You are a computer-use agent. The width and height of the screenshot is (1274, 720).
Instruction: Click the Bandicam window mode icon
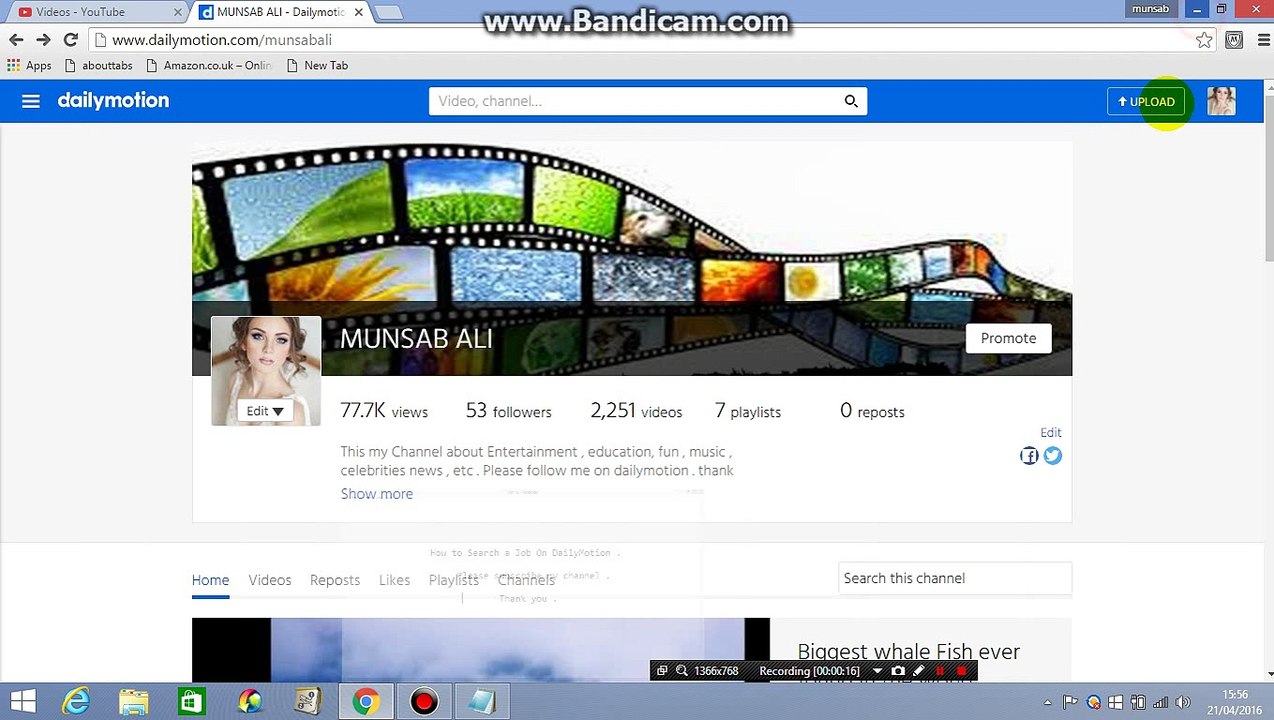click(662, 671)
